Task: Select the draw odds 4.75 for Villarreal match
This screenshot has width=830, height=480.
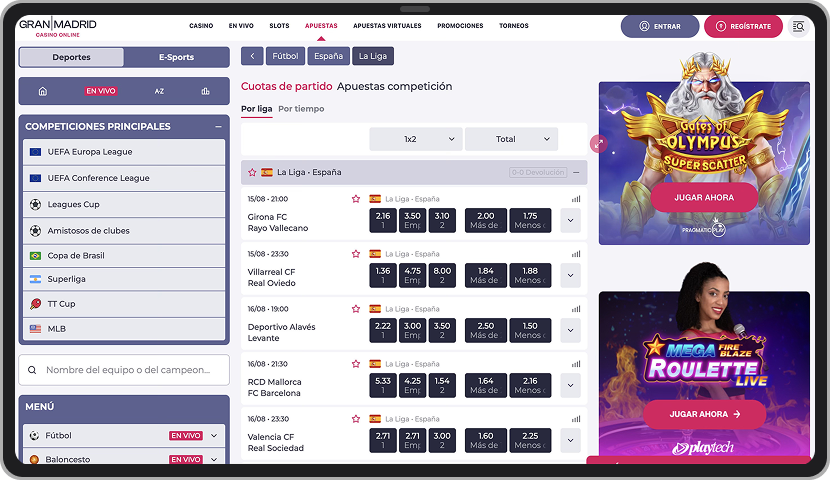Action: point(412,275)
